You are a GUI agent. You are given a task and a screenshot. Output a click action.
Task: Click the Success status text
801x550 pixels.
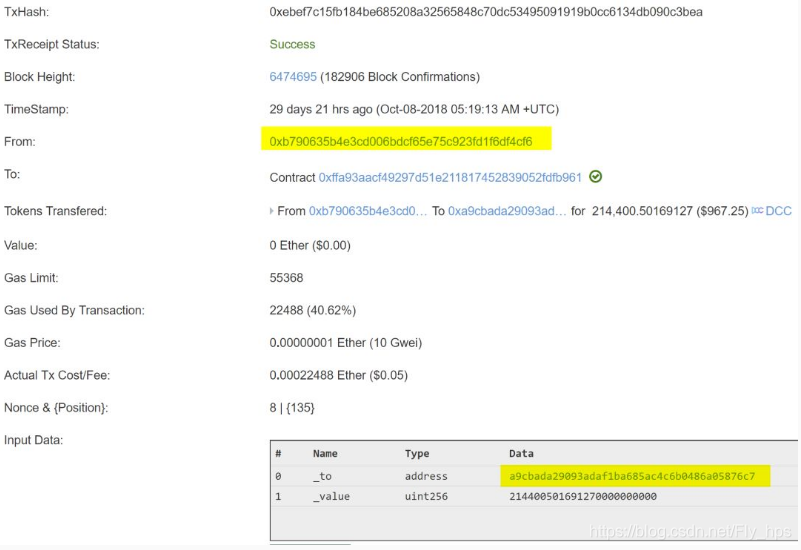(x=292, y=44)
